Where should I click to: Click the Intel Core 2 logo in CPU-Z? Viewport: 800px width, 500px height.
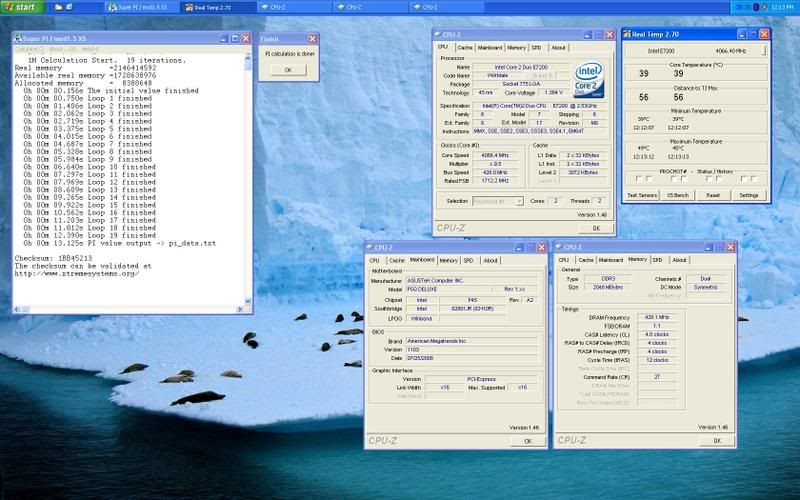pyautogui.click(x=589, y=80)
